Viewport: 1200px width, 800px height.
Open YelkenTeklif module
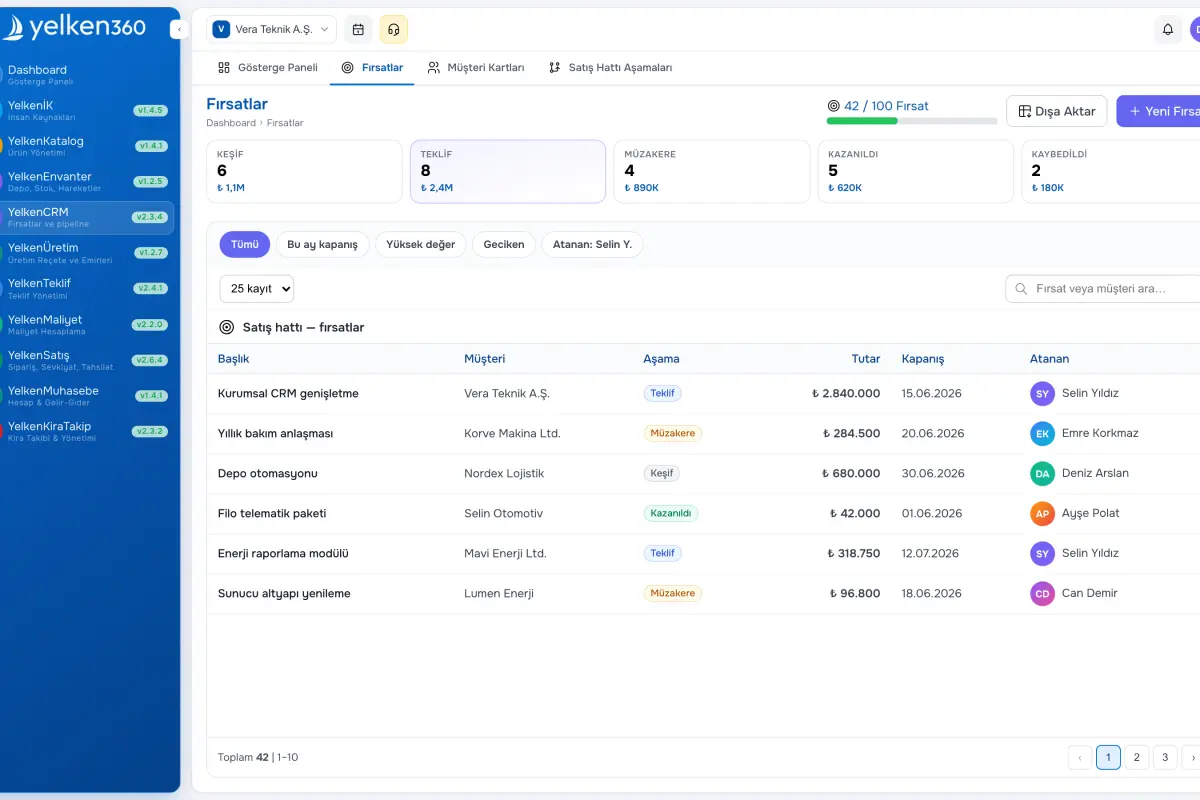click(x=87, y=288)
